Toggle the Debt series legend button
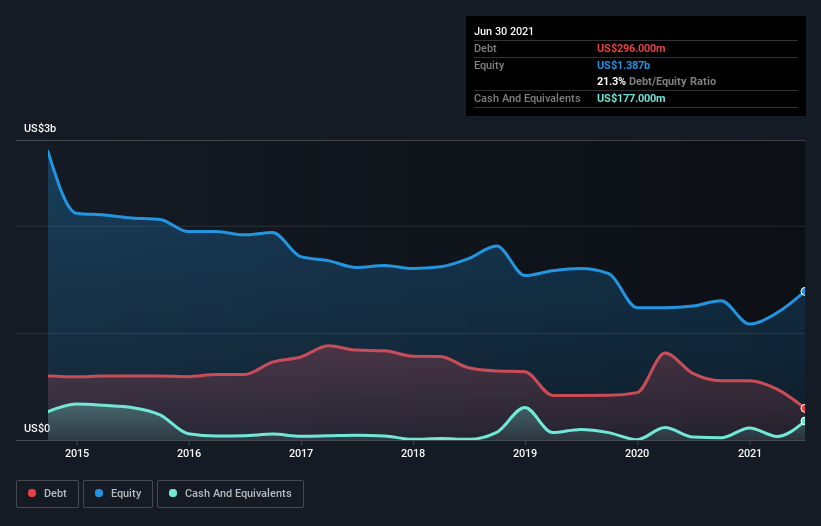The image size is (821, 526). (x=48, y=494)
